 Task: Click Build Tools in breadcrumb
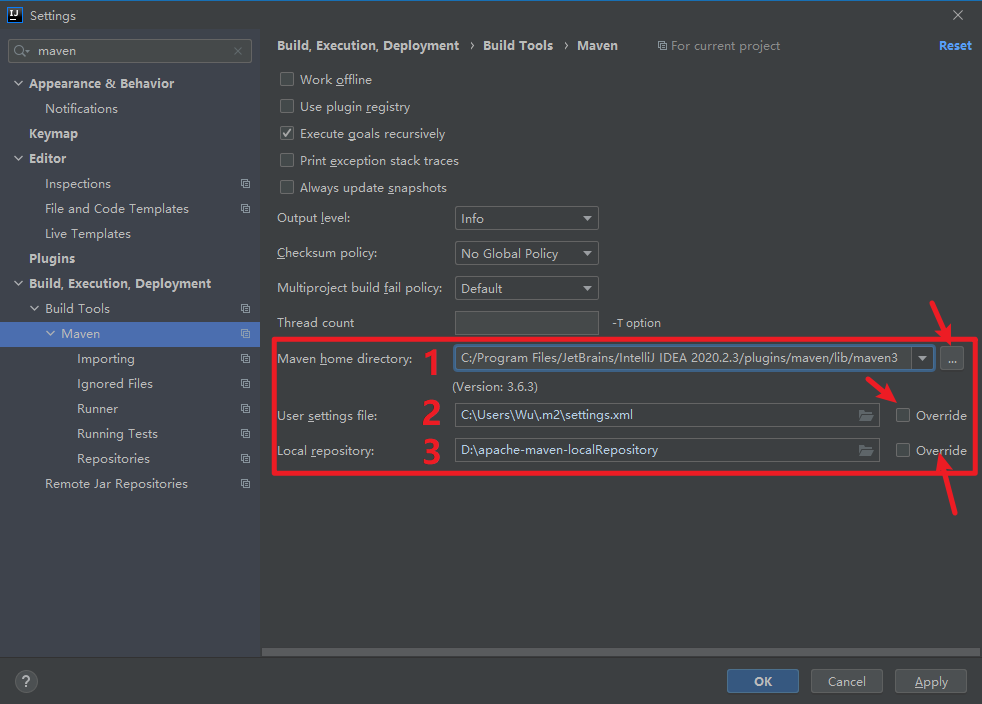point(518,46)
